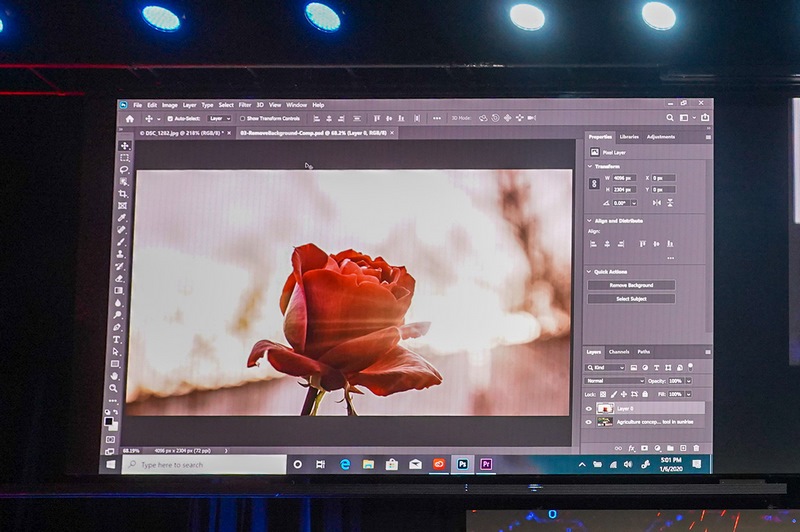
Task: Flip vertical in Properties Transform
Action: 670,202
